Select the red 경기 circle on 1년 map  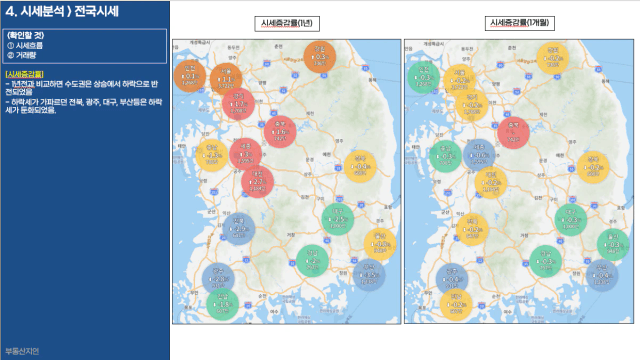pyautogui.click(x=239, y=104)
